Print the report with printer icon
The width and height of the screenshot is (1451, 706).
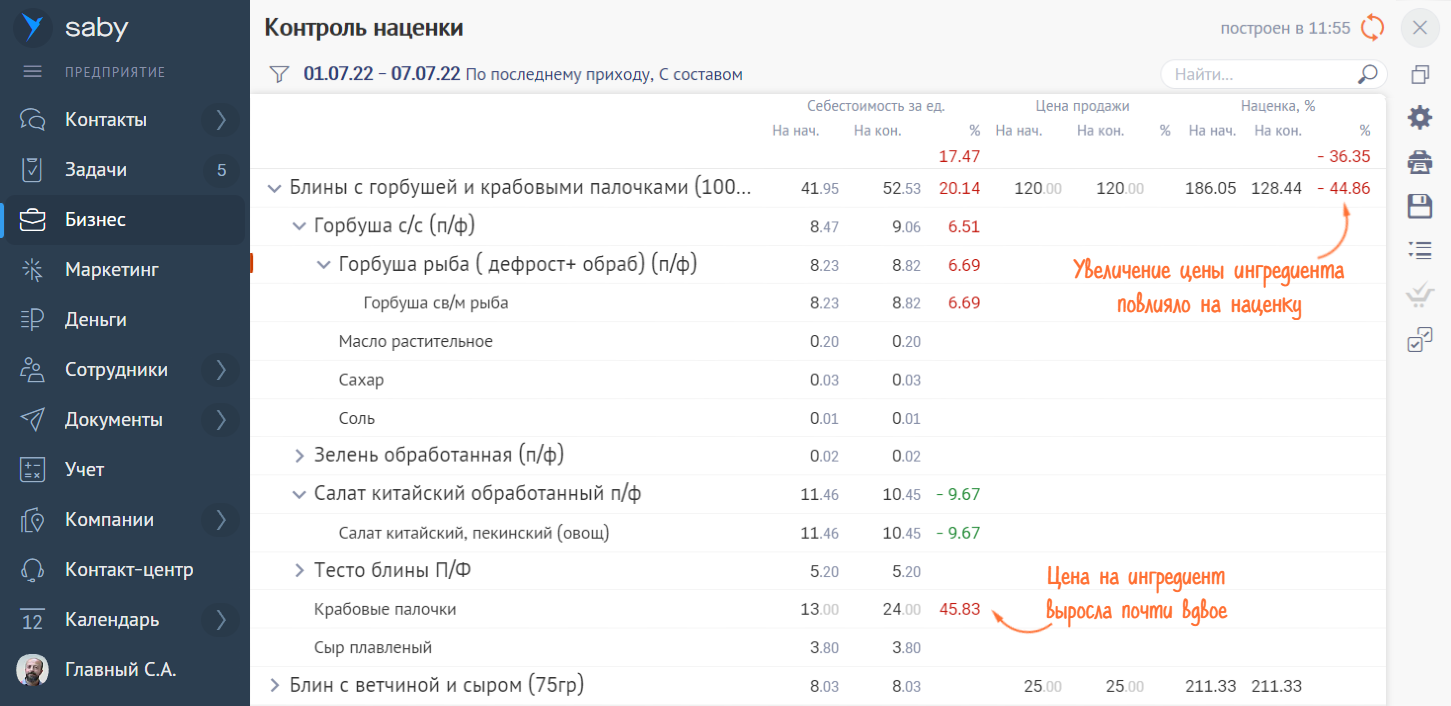tap(1420, 162)
